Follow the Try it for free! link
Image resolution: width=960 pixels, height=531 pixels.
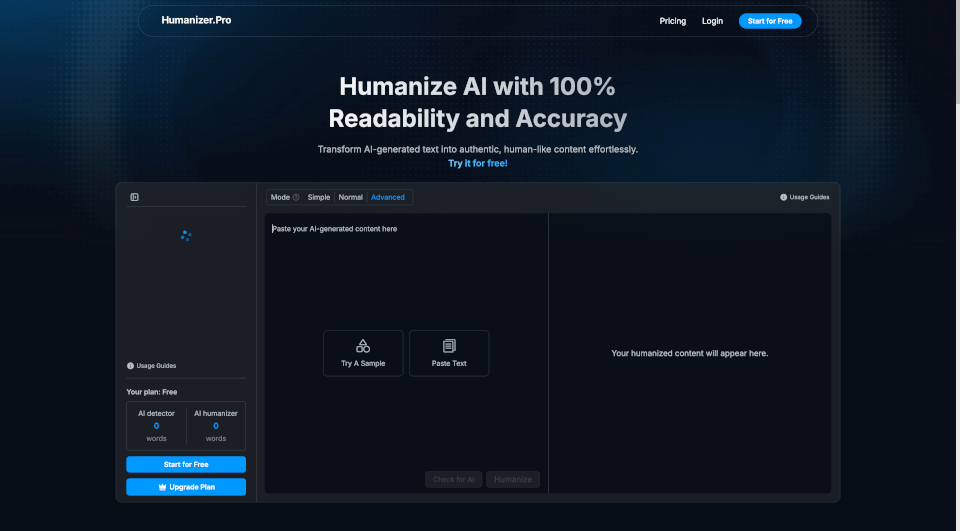[x=478, y=164]
